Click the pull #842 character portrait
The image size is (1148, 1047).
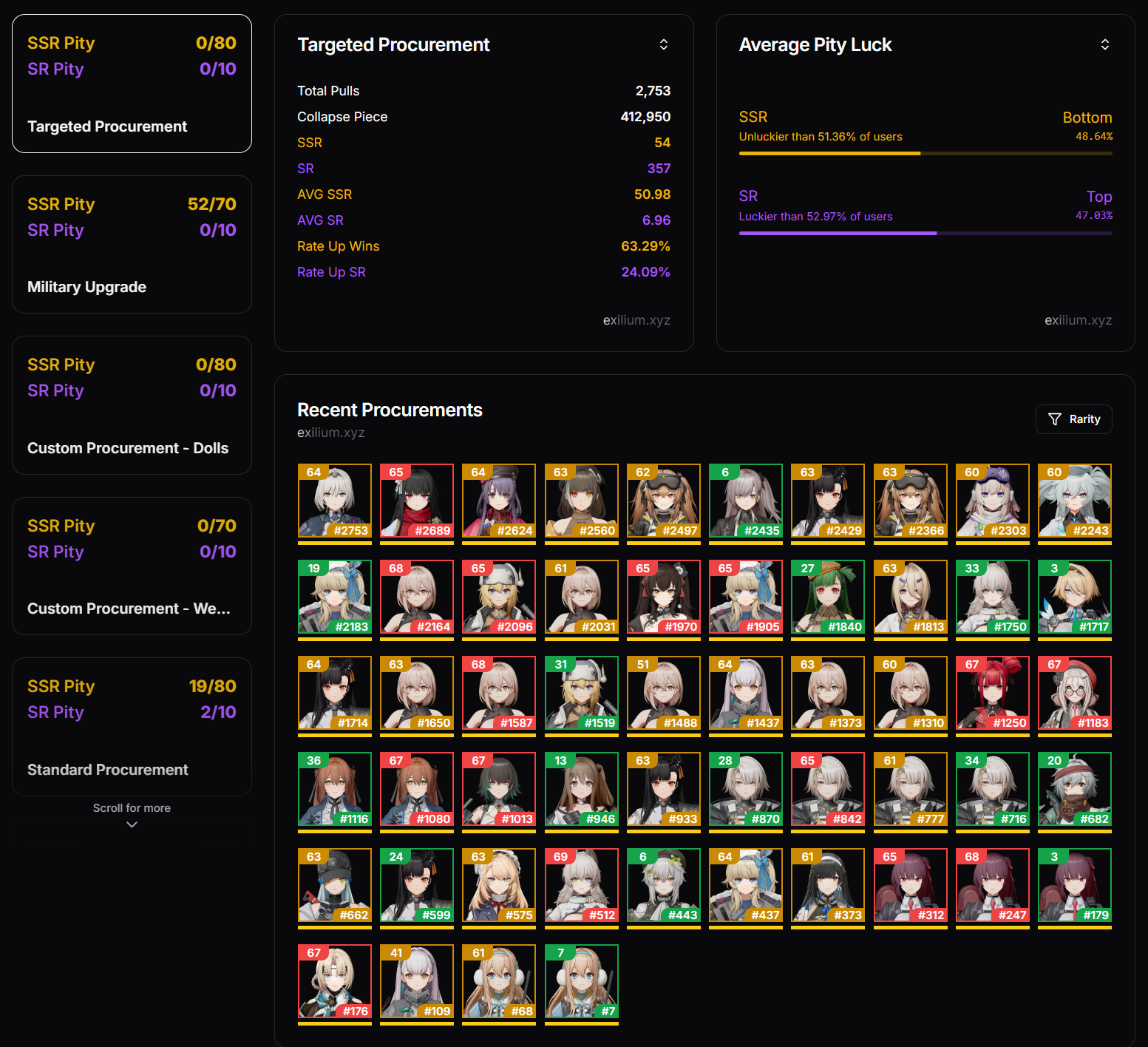click(x=828, y=789)
